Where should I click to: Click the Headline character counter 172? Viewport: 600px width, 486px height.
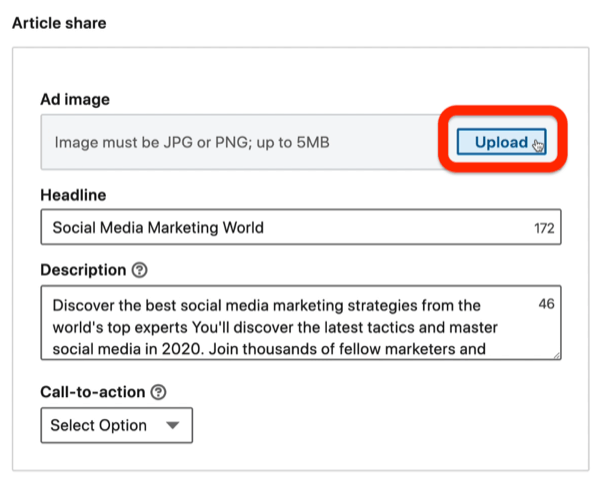[x=544, y=228]
